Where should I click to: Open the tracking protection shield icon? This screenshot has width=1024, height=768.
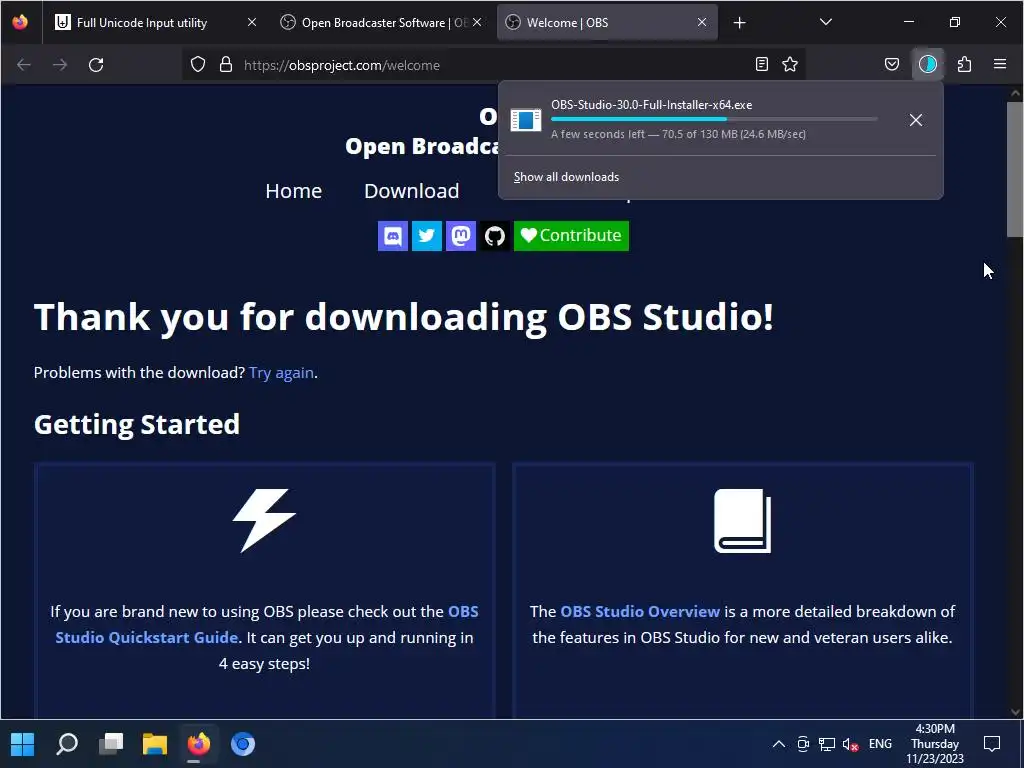point(198,65)
